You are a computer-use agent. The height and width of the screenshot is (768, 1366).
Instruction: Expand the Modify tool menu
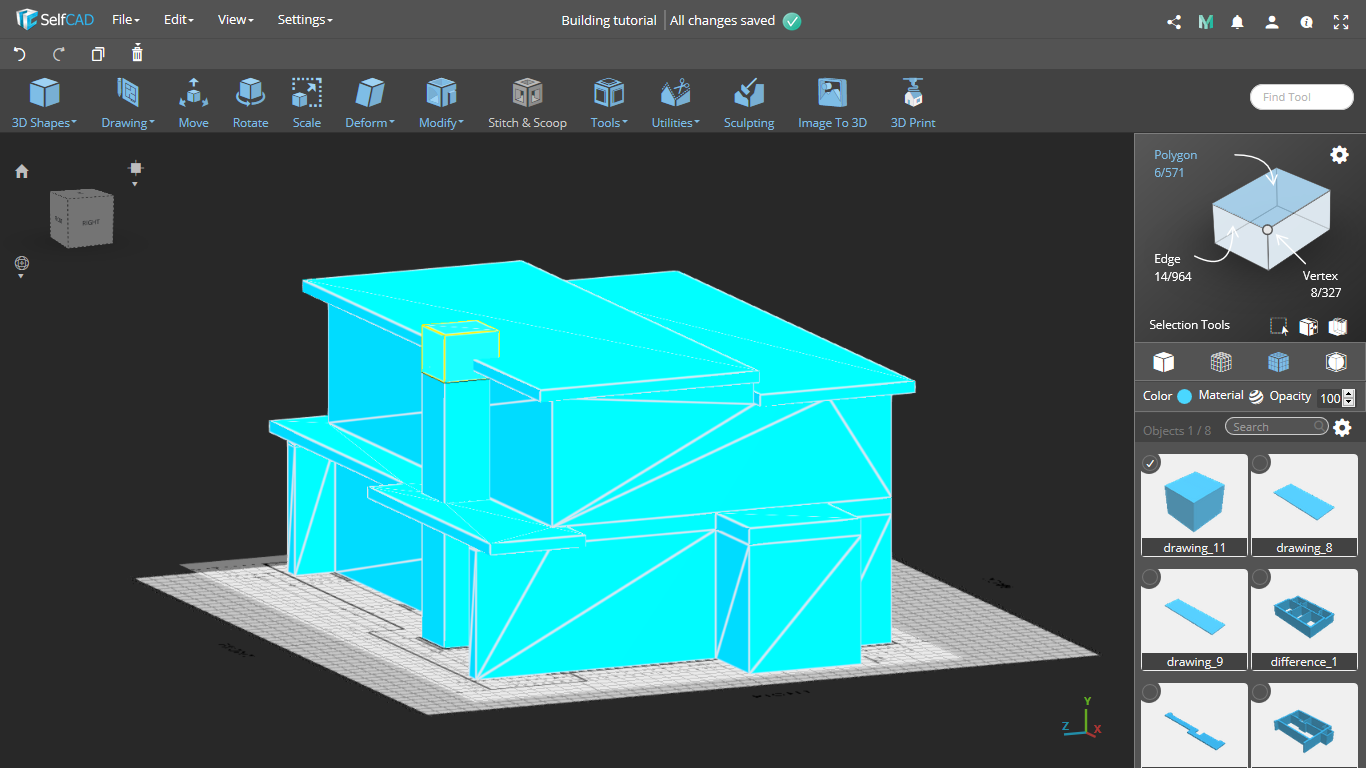441,104
